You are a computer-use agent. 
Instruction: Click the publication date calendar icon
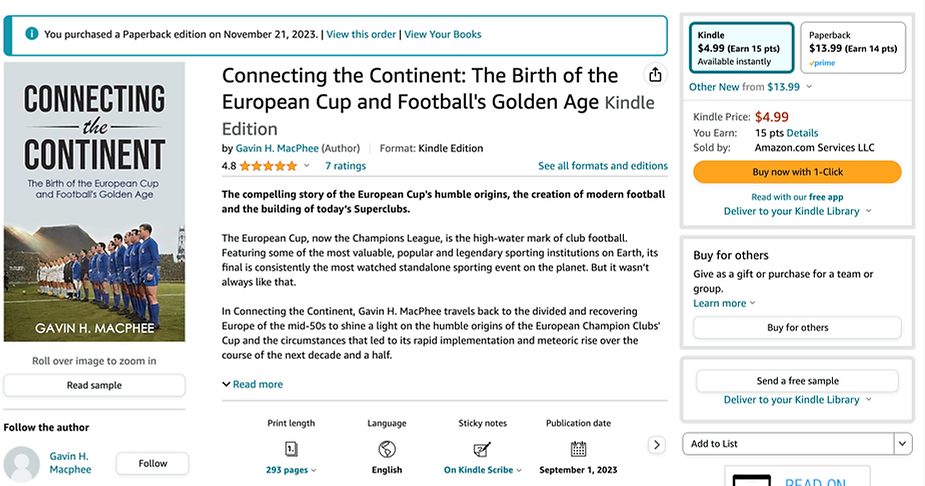point(578,449)
